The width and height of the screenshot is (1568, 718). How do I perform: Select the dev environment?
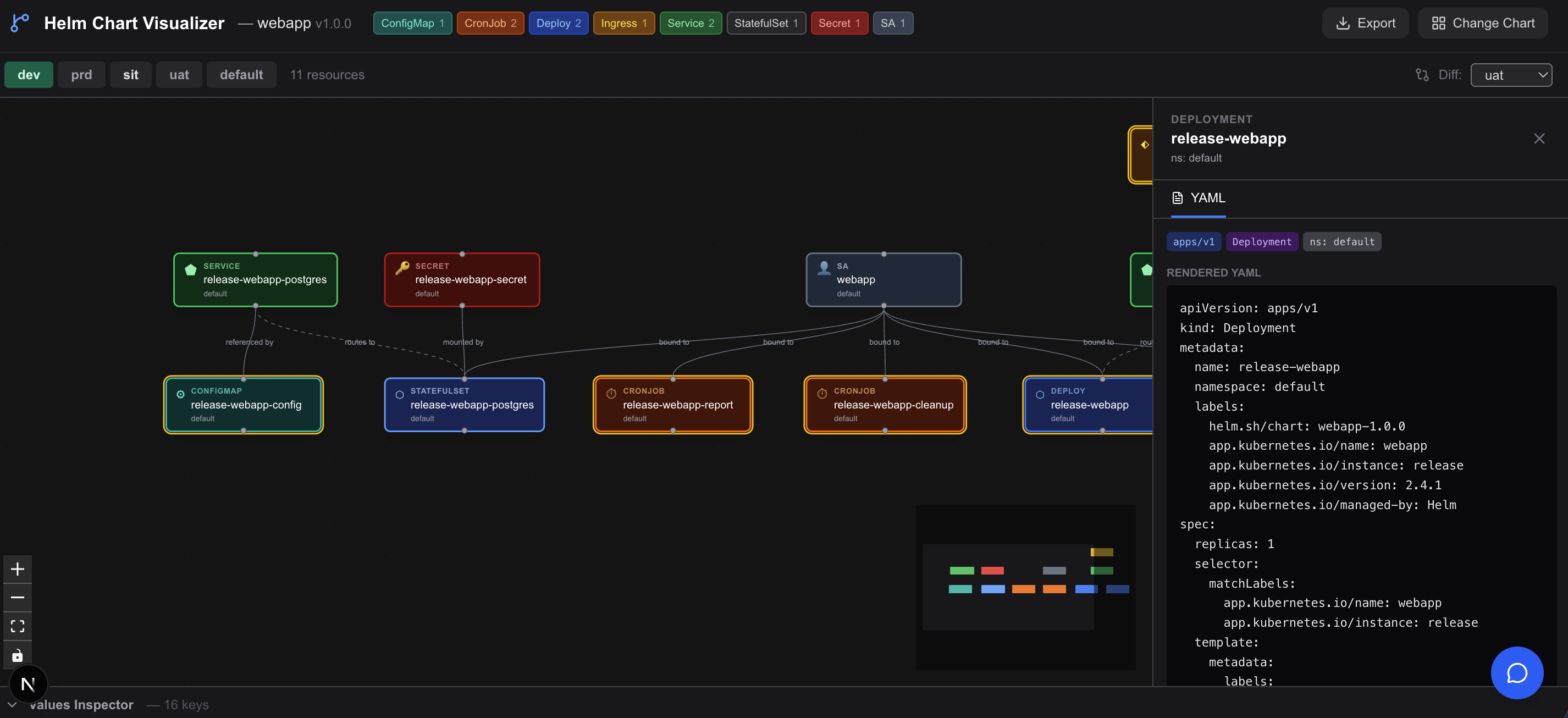pyautogui.click(x=29, y=75)
